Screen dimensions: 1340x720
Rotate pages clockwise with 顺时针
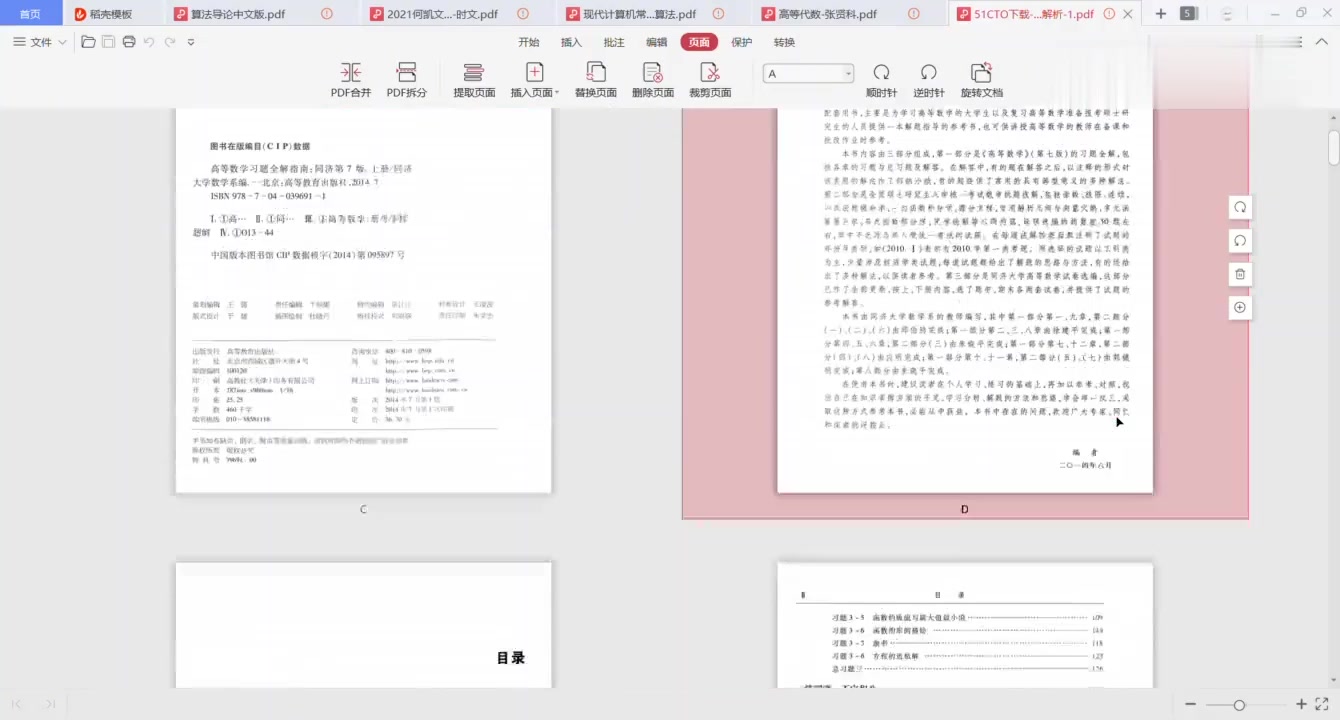click(881, 80)
